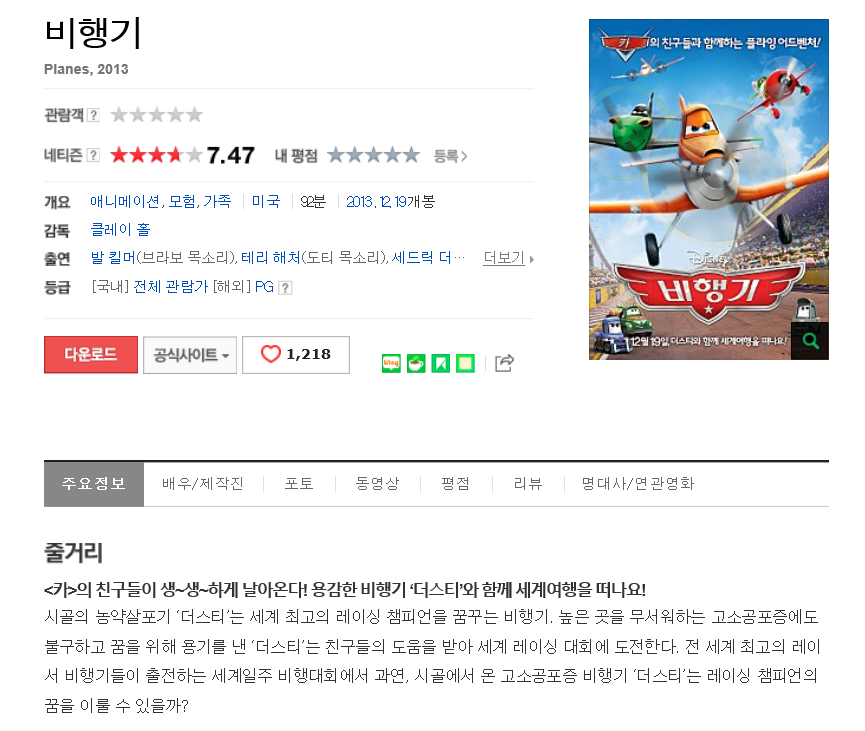Open director 클레이 홀 link
Screen dimensions: 865x731
click(120, 230)
